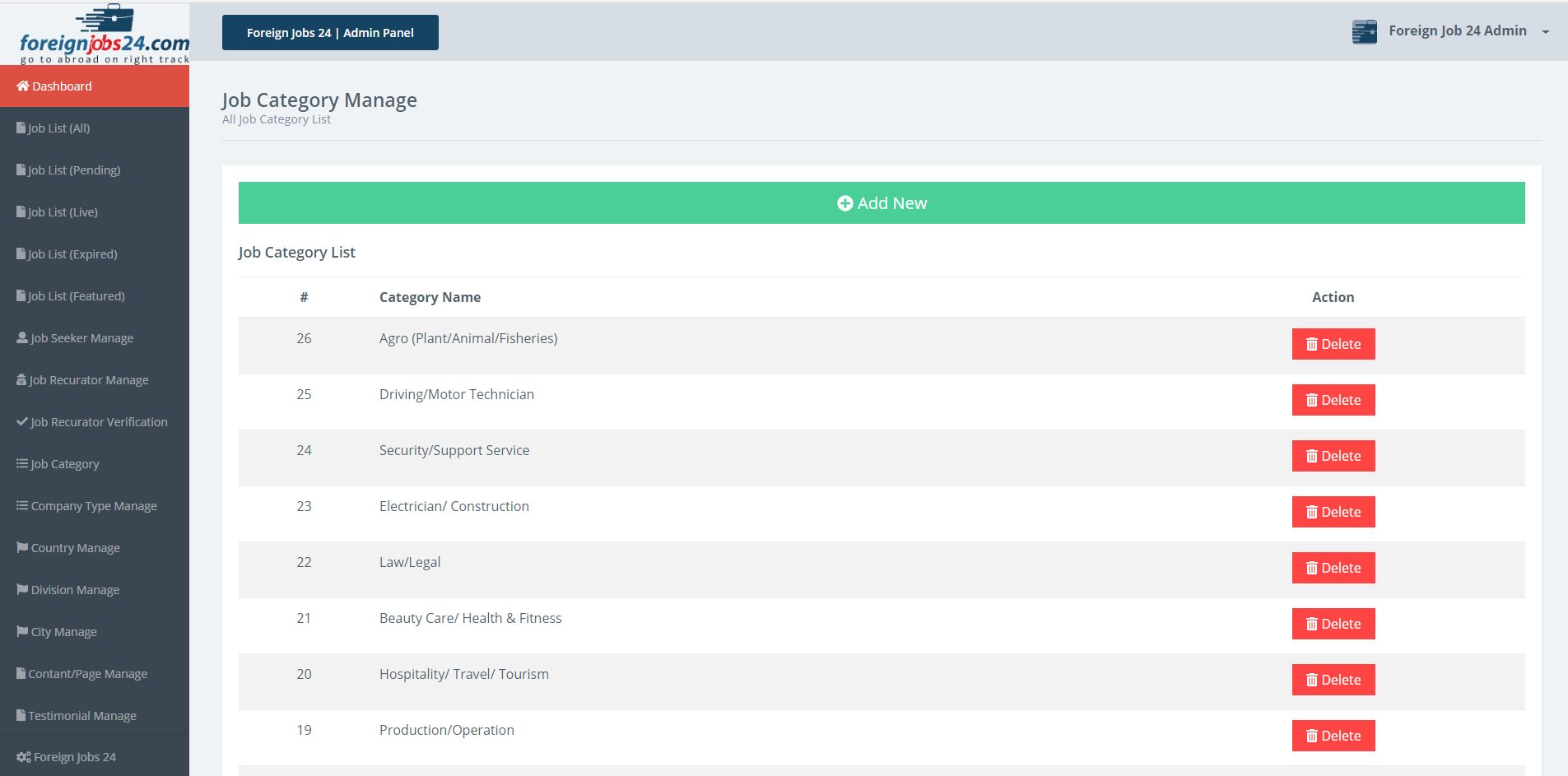1568x776 pixels.
Task: Click the flag icon beside Division Manage
Action: pos(22,589)
